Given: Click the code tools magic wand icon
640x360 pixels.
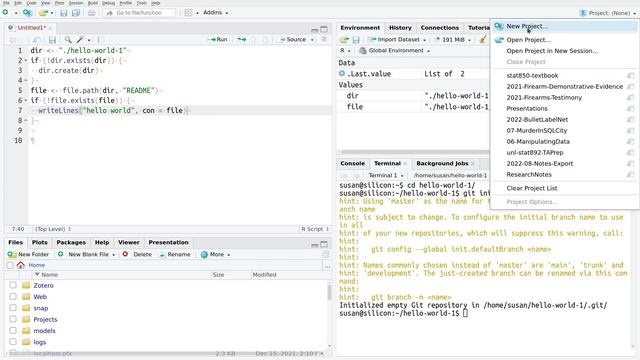Looking at the screenshot, I should pos(80,40).
